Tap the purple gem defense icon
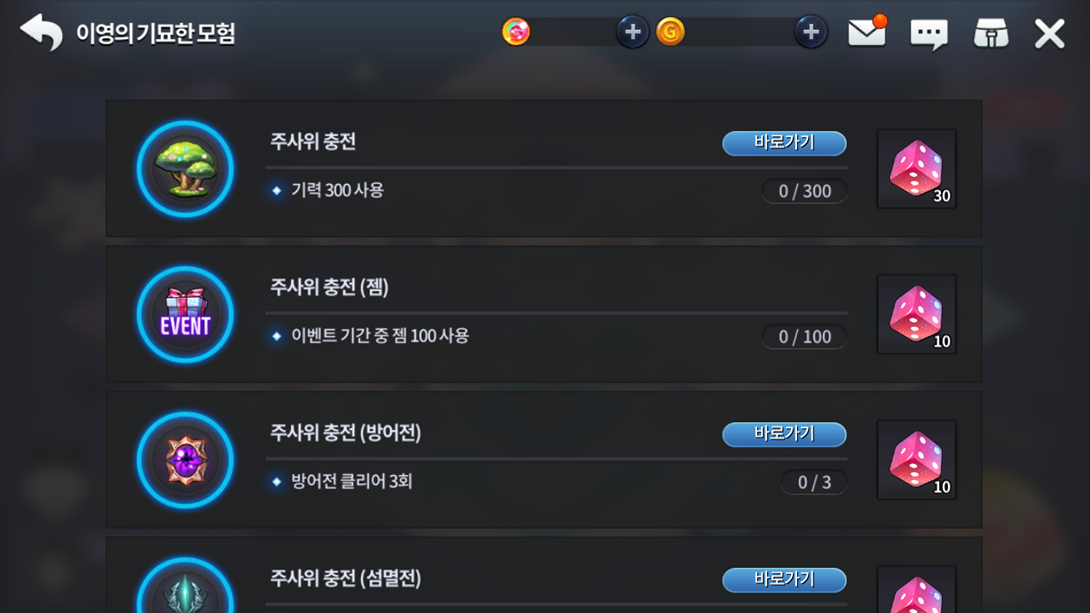 (x=185, y=460)
